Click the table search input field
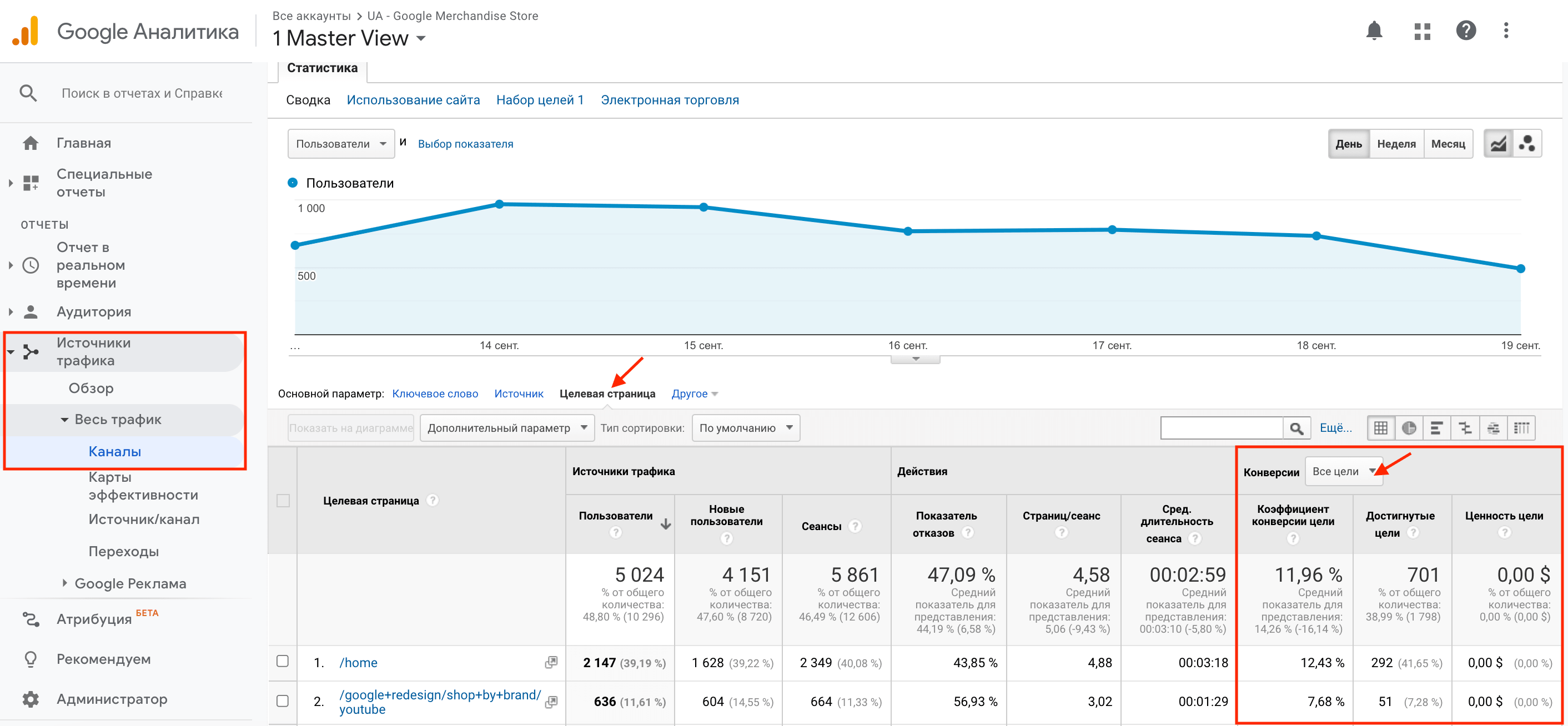Screen dimensions: 1568x726 point(1222,428)
